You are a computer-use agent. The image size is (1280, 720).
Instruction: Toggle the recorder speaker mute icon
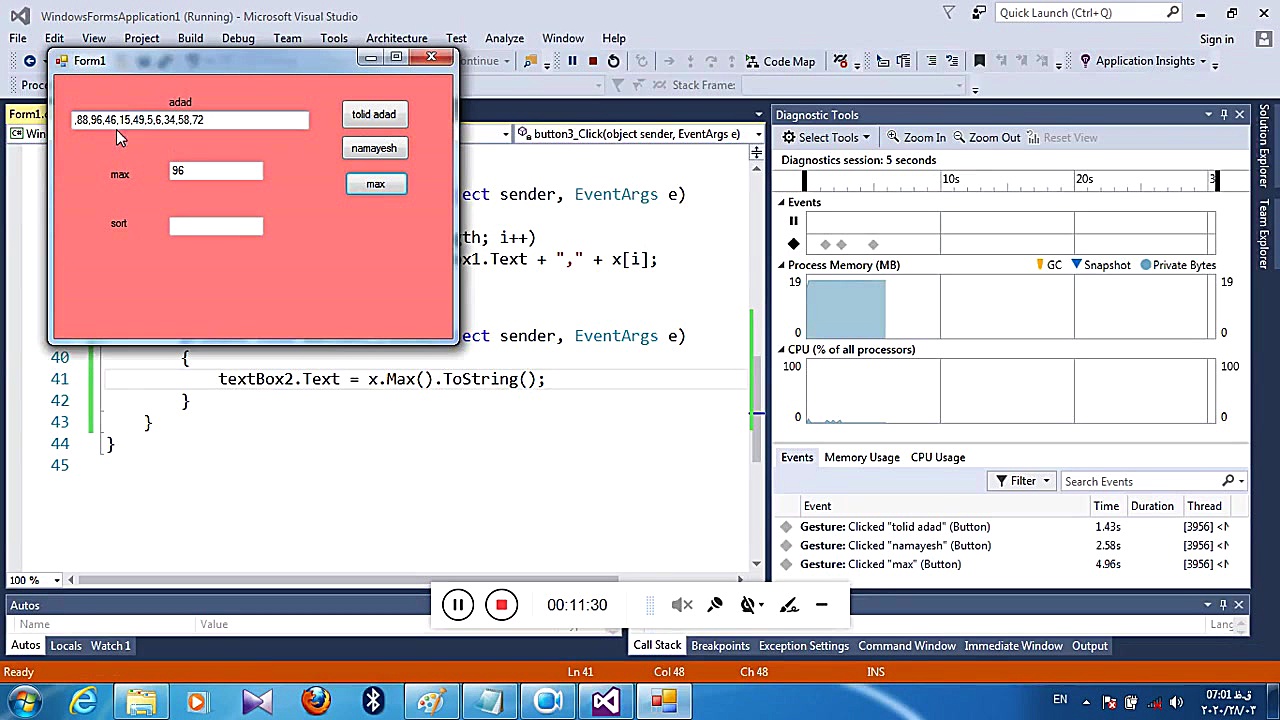tap(682, 605)
